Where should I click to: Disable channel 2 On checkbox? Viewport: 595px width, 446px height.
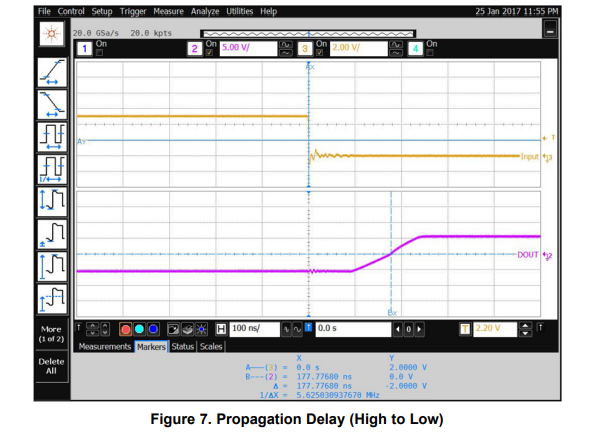209,53
